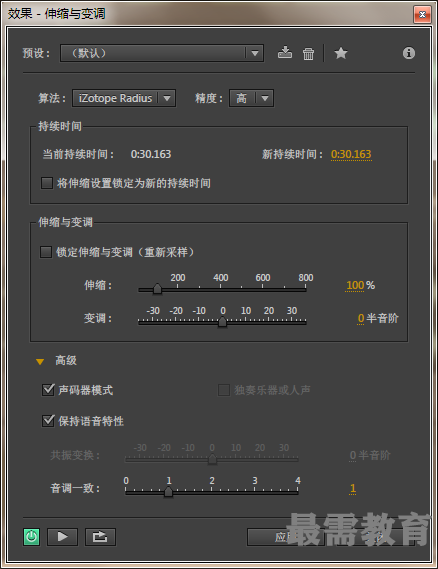Click the 伸缩 slider handle
Viewport: 438px width, 569px height.
[157, 289]
